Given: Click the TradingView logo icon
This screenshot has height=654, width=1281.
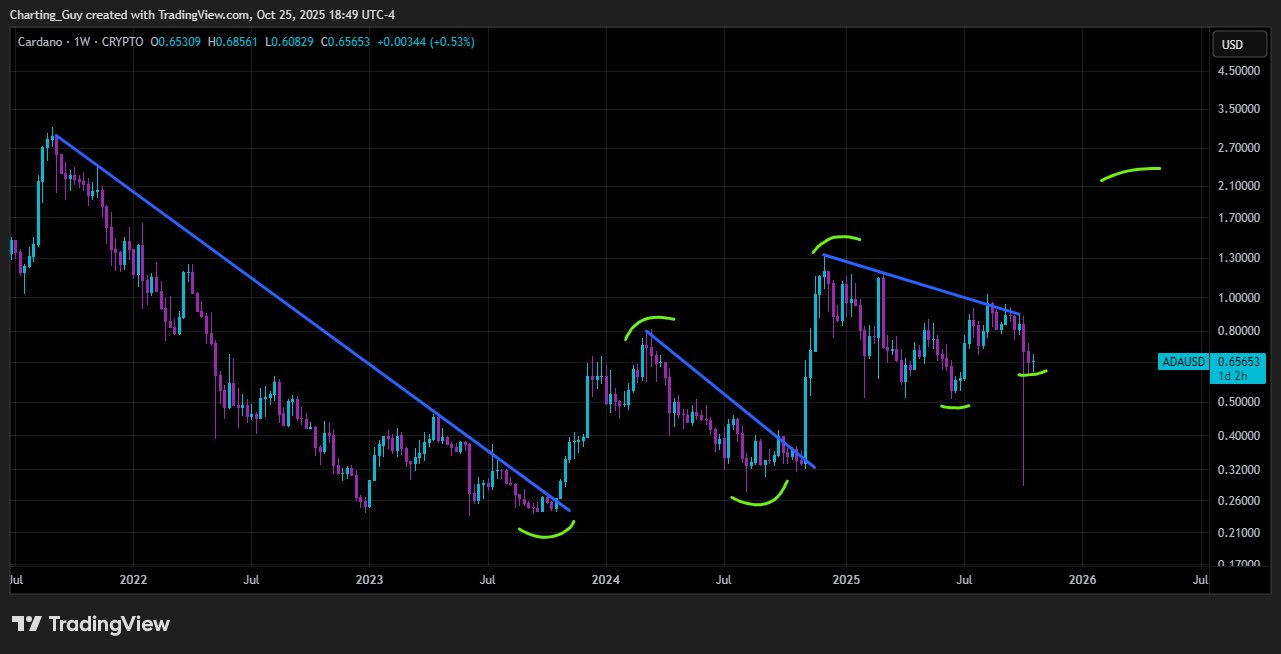Looking at the screenshot, I should point(27,624).
